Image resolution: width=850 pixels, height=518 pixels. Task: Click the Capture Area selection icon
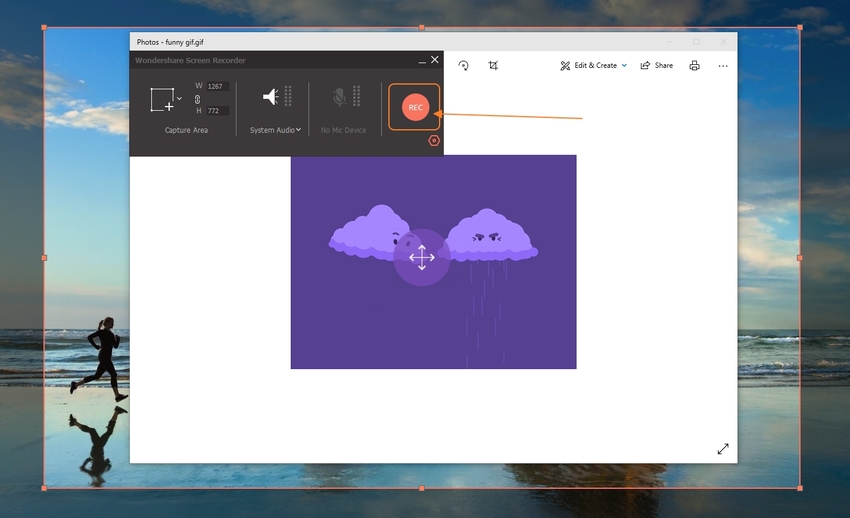click(161, 99)
